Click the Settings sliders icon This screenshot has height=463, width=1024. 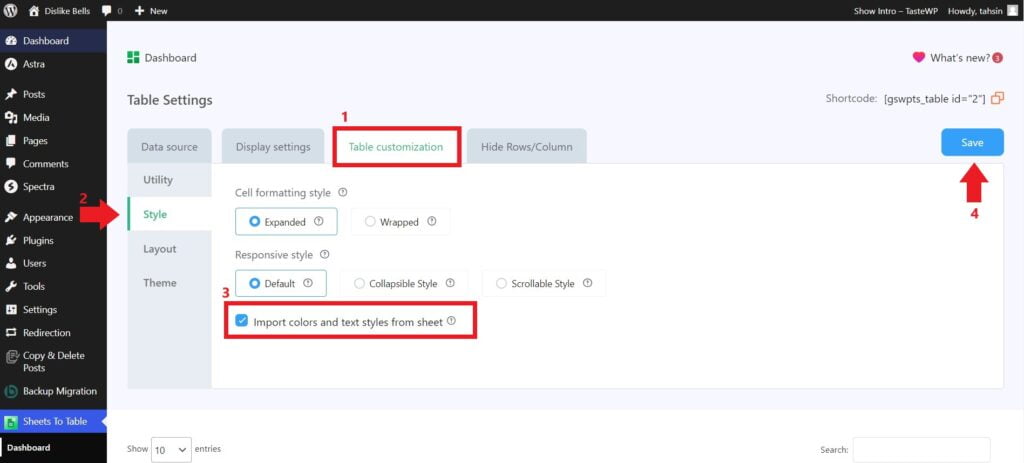point(10,310)
